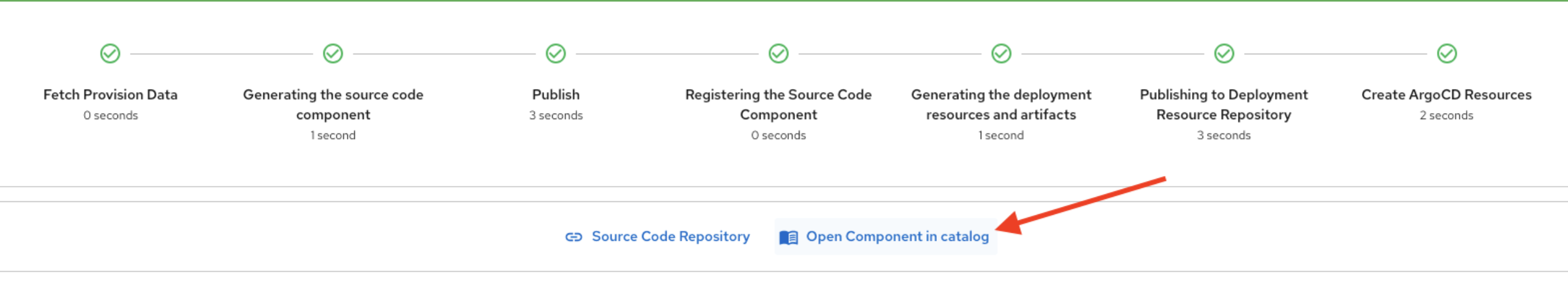The width and height of the screenshot is (1568, 289).
Task: Click the Registering the Source Code Component checkmark
Action: 778,54
